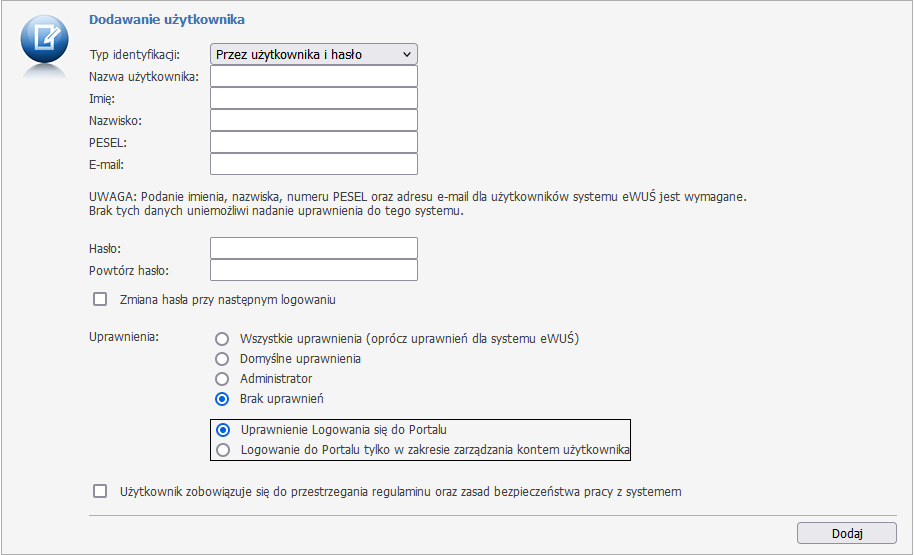Click the Nazwa użytkownika input field
The height and width of the screenshot is (555, 915).
(313, 76)
